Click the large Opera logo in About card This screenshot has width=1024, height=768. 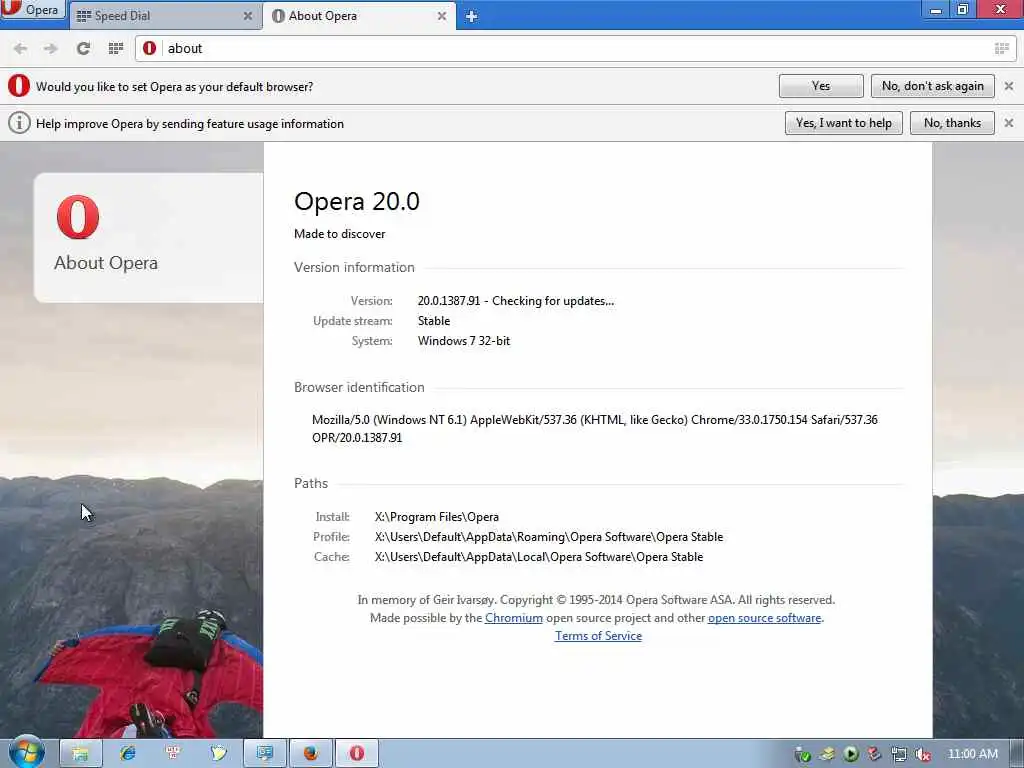pyautogui.click(x=78, y=217)
